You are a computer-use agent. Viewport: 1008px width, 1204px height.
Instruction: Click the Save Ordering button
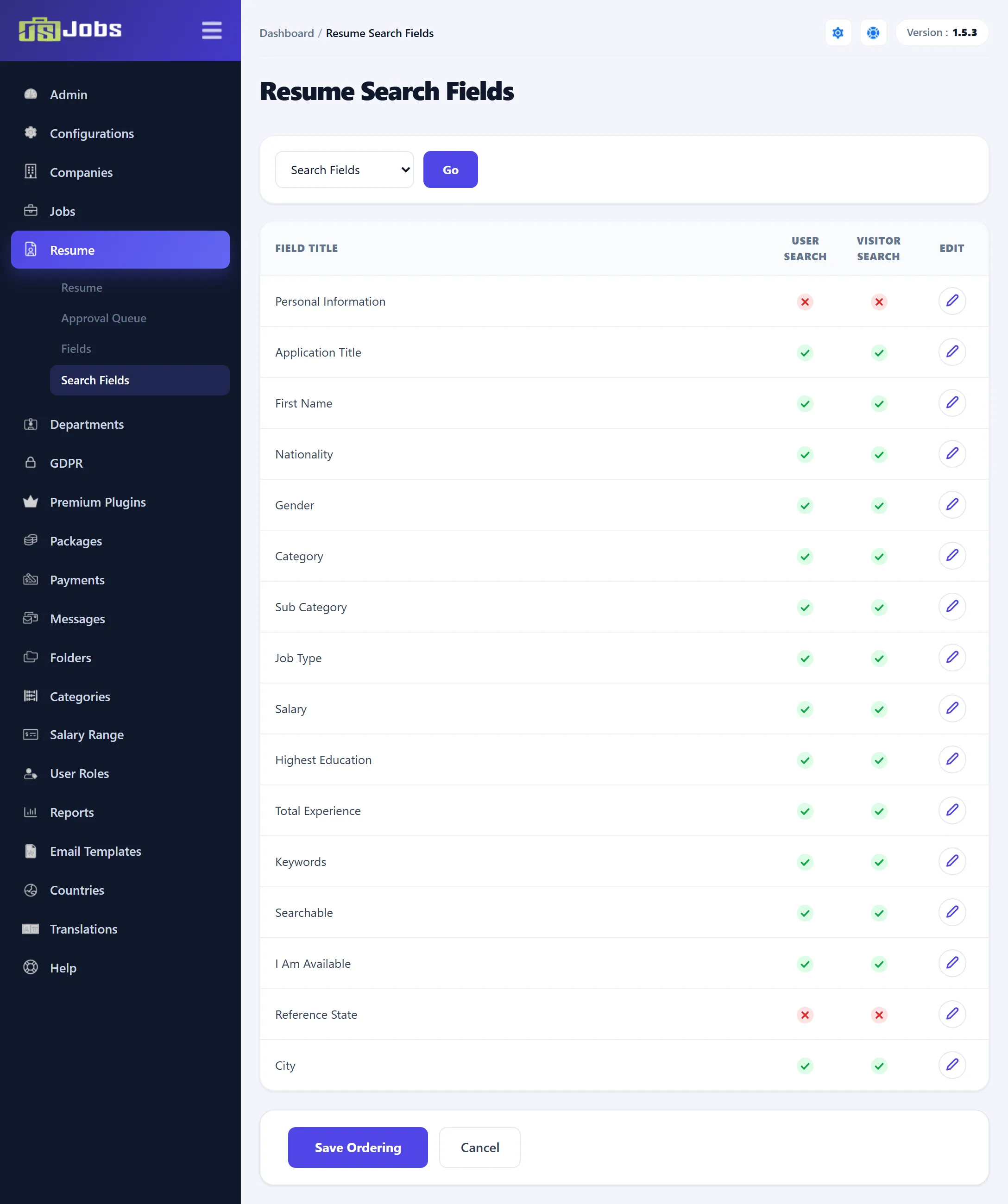[x=358, y=1147]
